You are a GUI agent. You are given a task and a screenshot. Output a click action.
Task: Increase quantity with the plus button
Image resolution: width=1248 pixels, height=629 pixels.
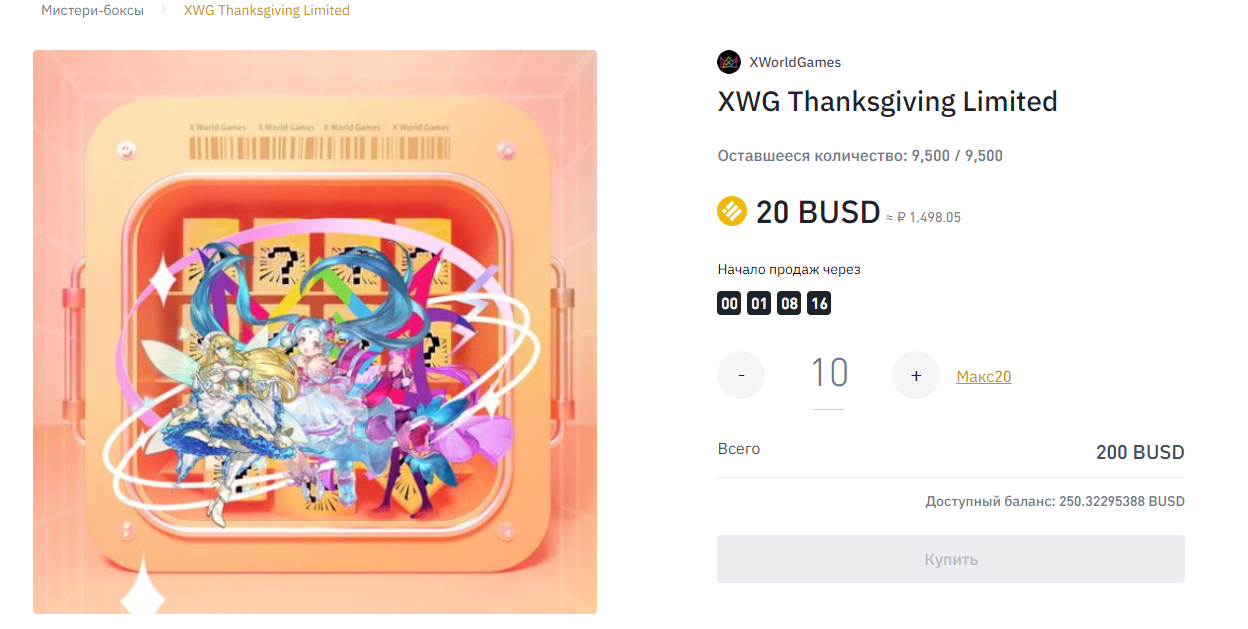[916, 375]
